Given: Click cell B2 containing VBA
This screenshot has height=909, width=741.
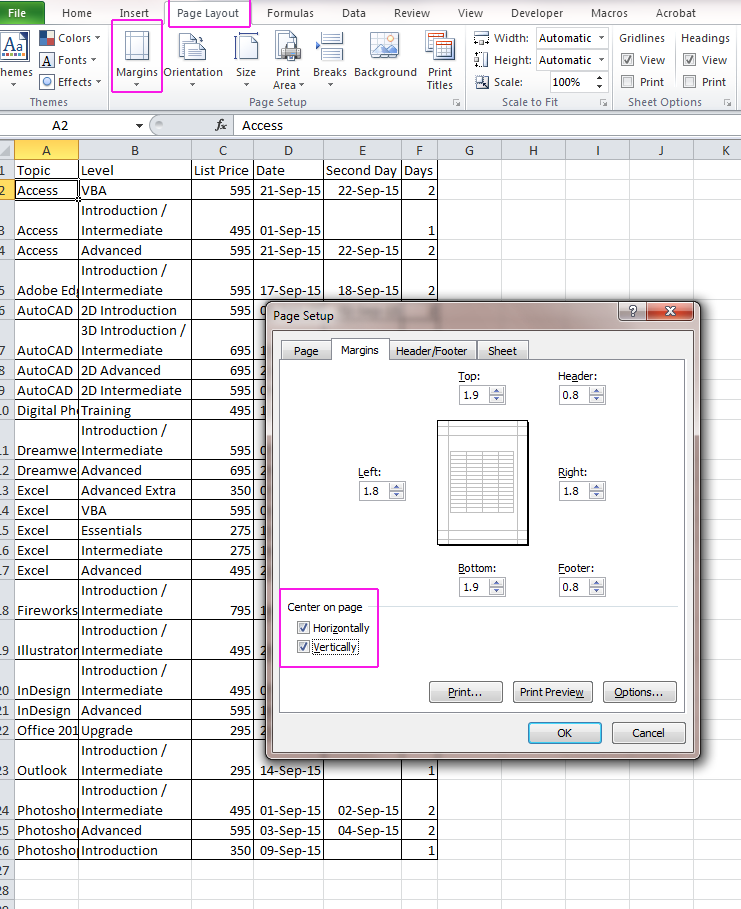Looking at the screenshot, I should tap(135, 190).
